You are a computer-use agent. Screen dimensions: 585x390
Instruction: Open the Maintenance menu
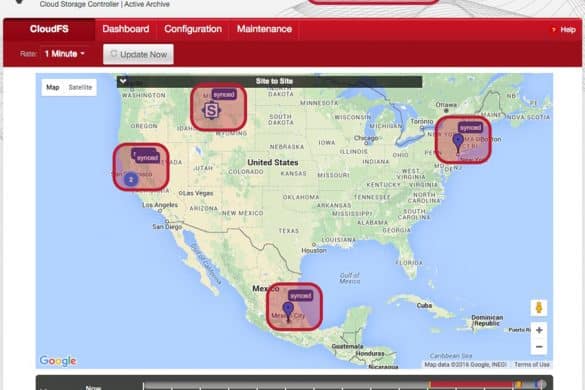[x=264, y=29]
